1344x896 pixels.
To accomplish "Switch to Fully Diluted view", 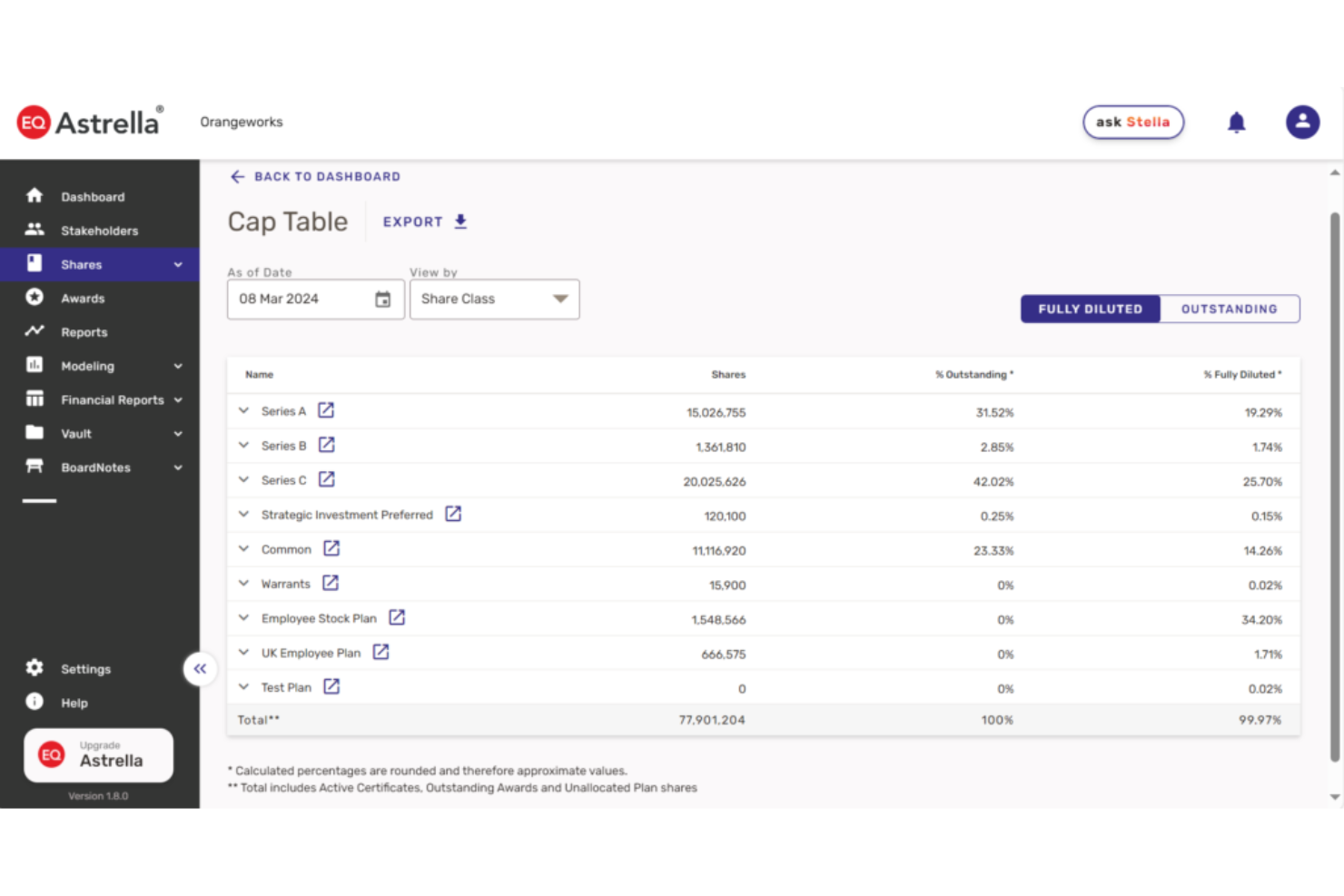I will 1090,309.
